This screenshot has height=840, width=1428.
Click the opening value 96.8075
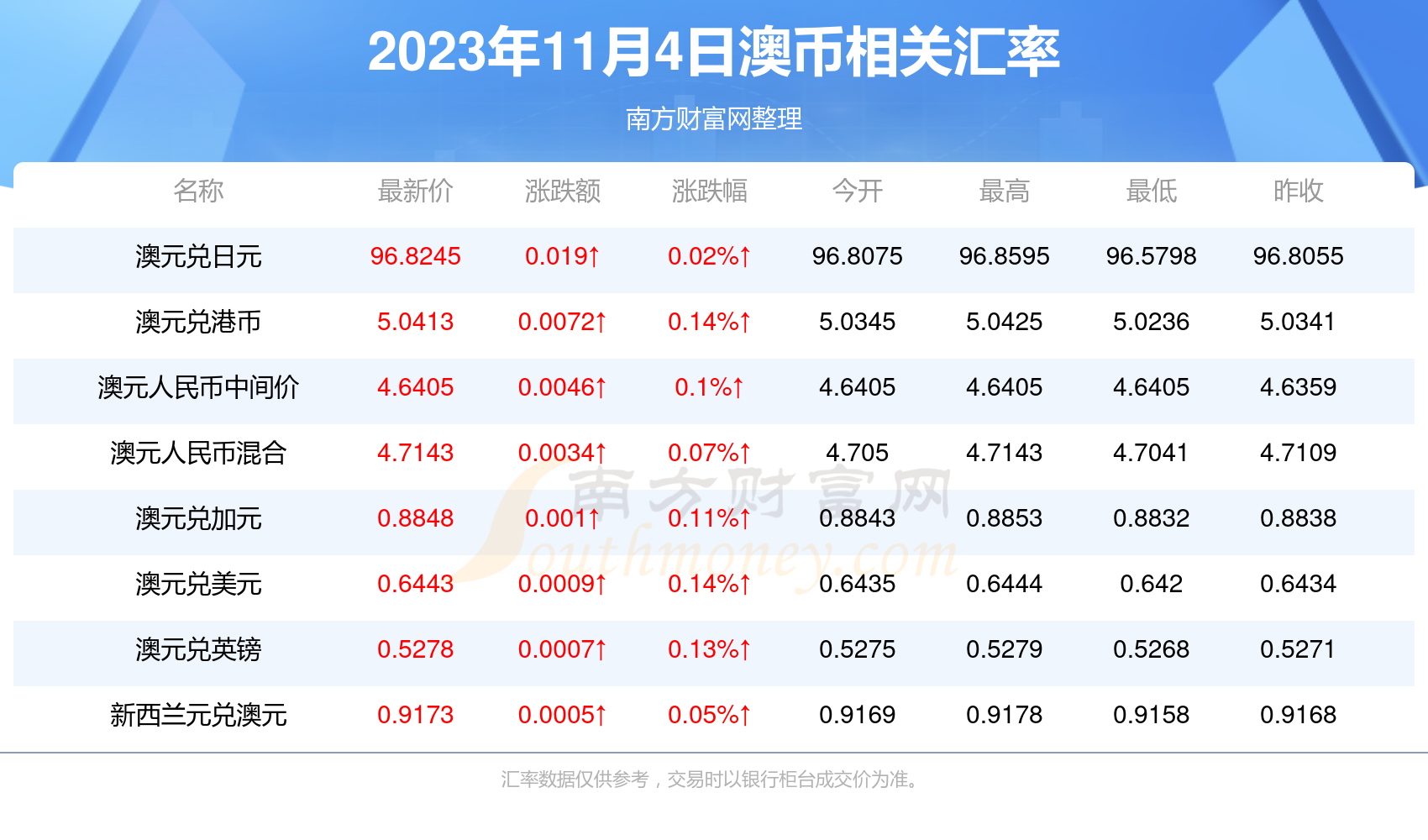tap(857, 256)
